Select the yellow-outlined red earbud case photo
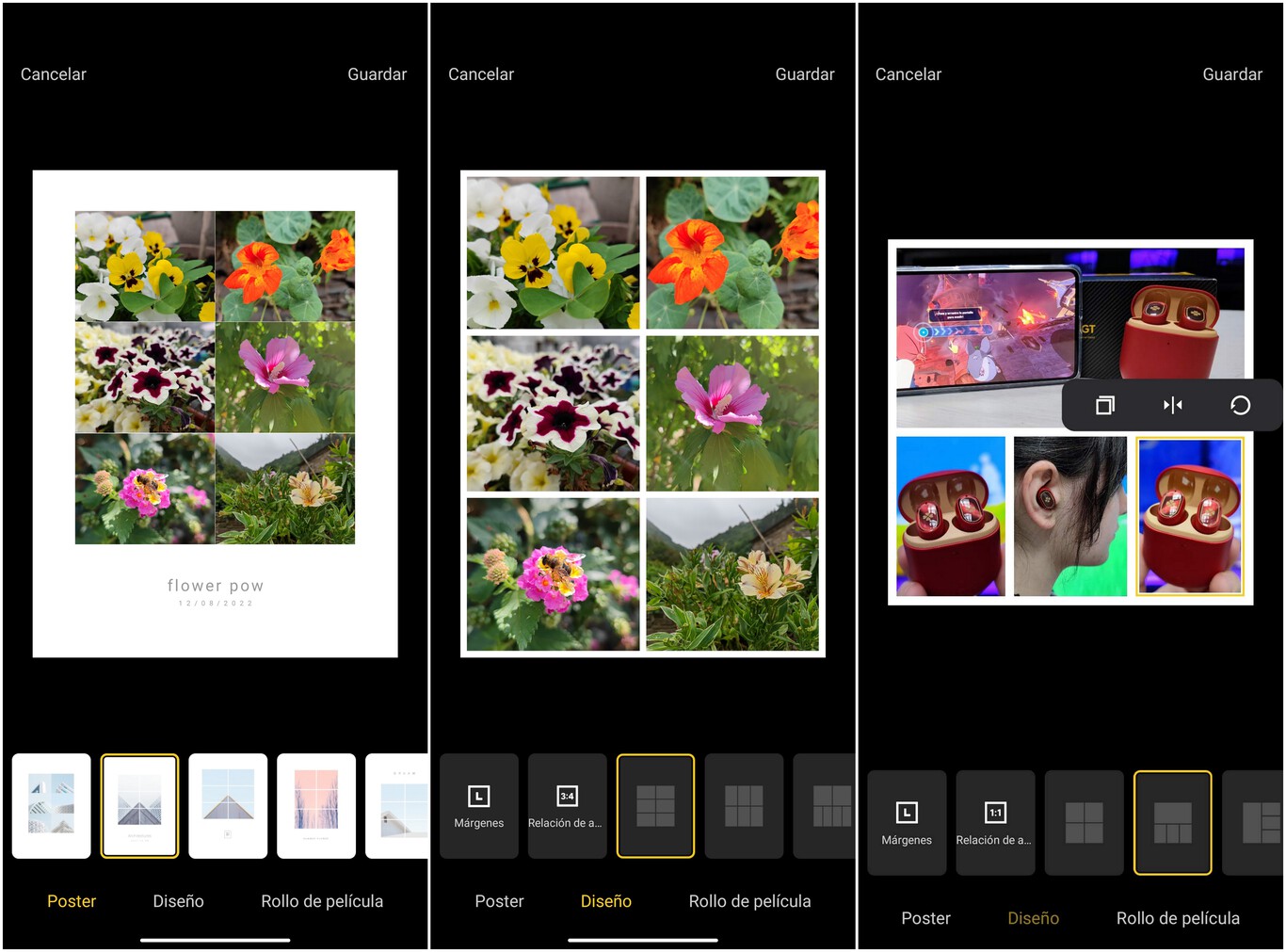This screenshot has height=952, width=1286. [x=1189, y=516]
